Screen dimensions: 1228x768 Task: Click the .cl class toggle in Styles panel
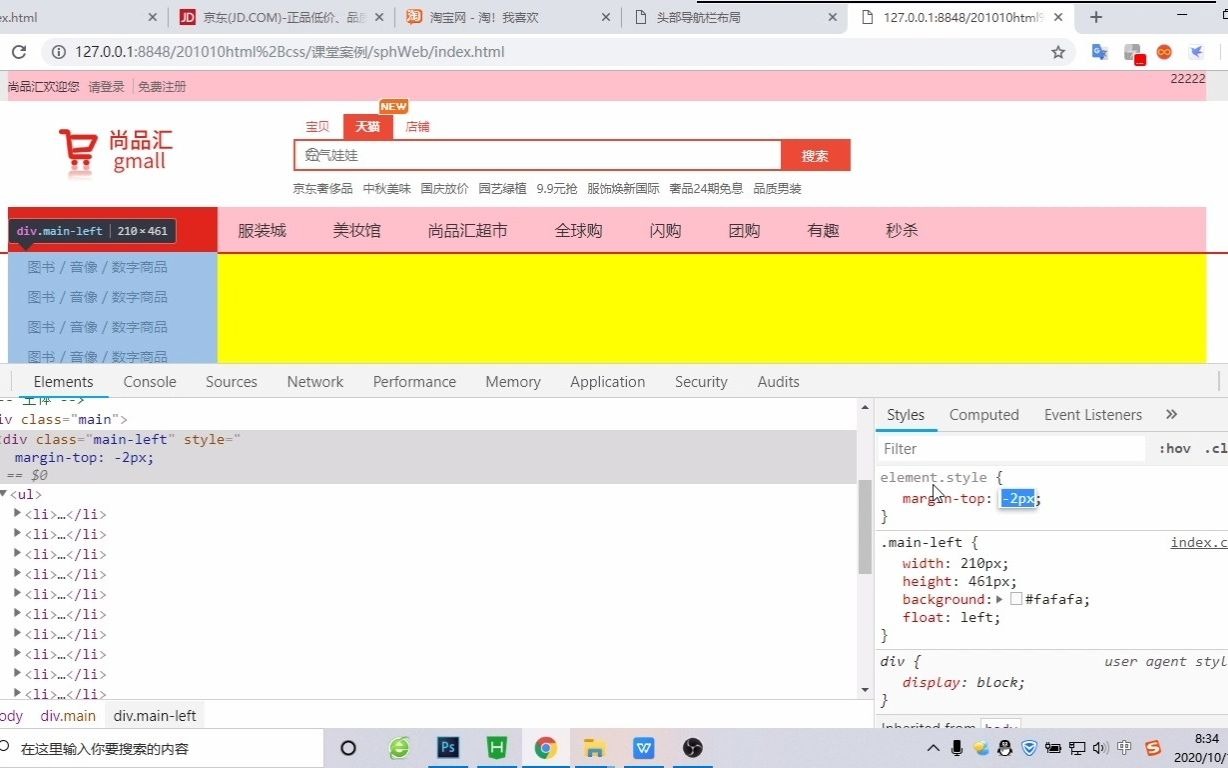1216,448
